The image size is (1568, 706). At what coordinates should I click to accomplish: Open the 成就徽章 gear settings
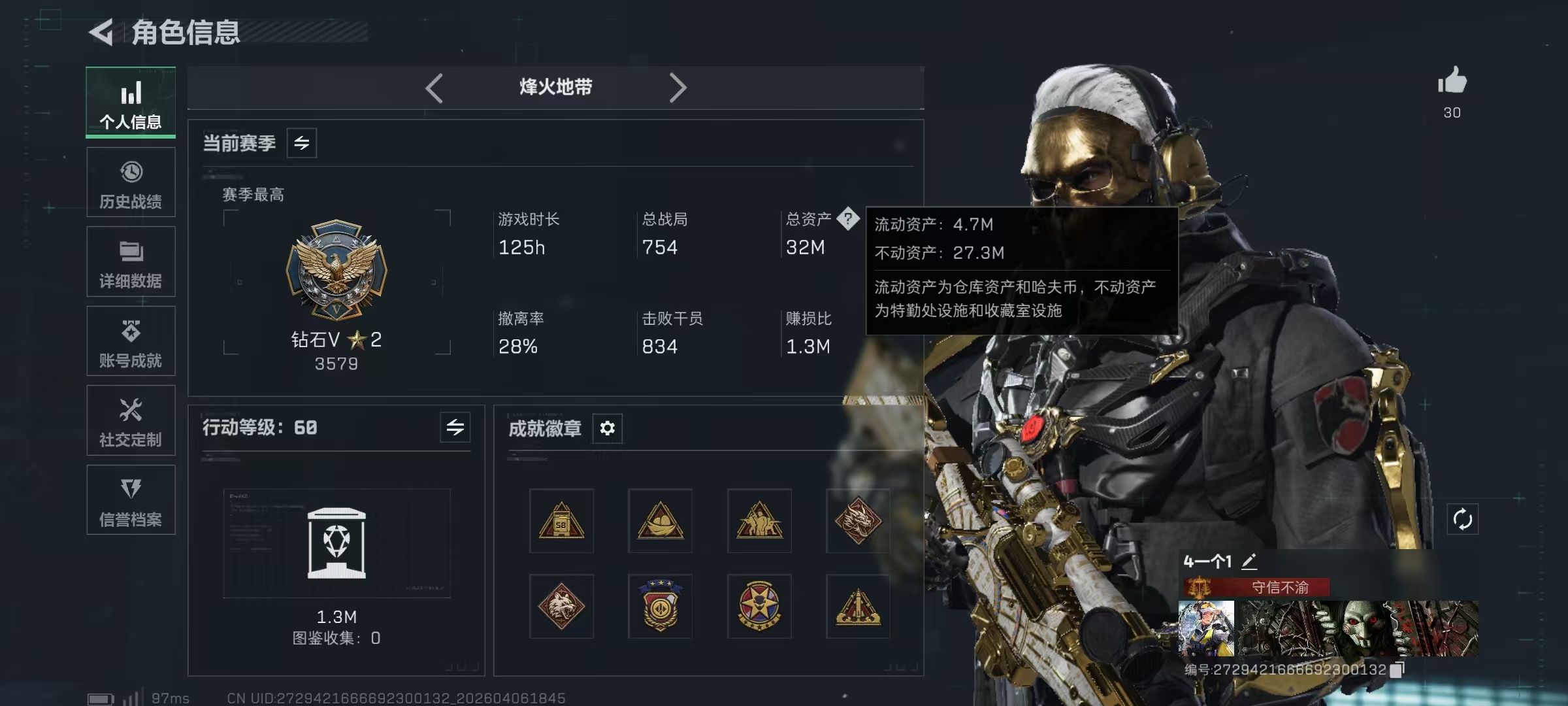(608, 428)
